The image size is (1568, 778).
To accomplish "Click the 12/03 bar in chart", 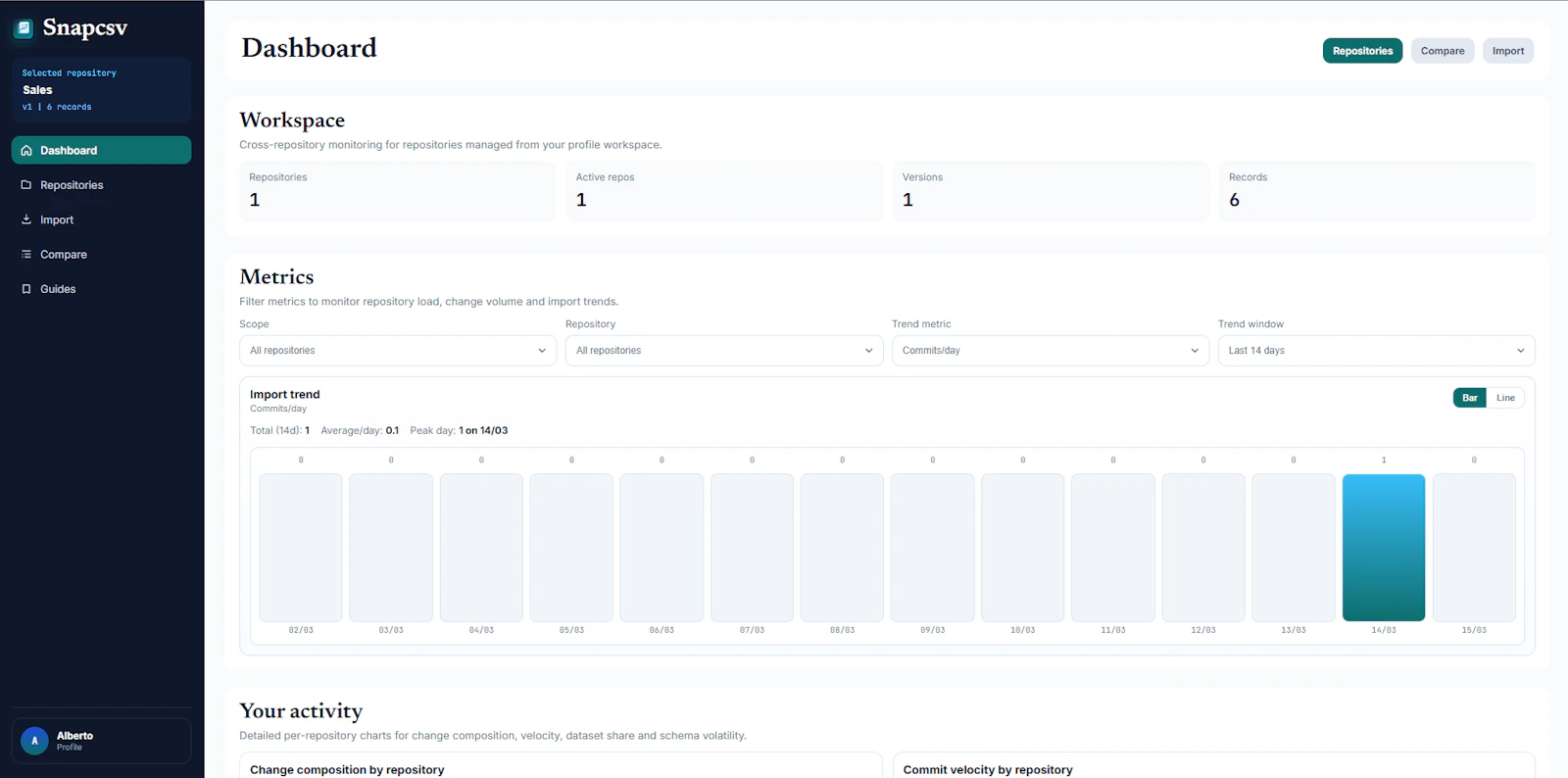I will tap(1203, 548).
